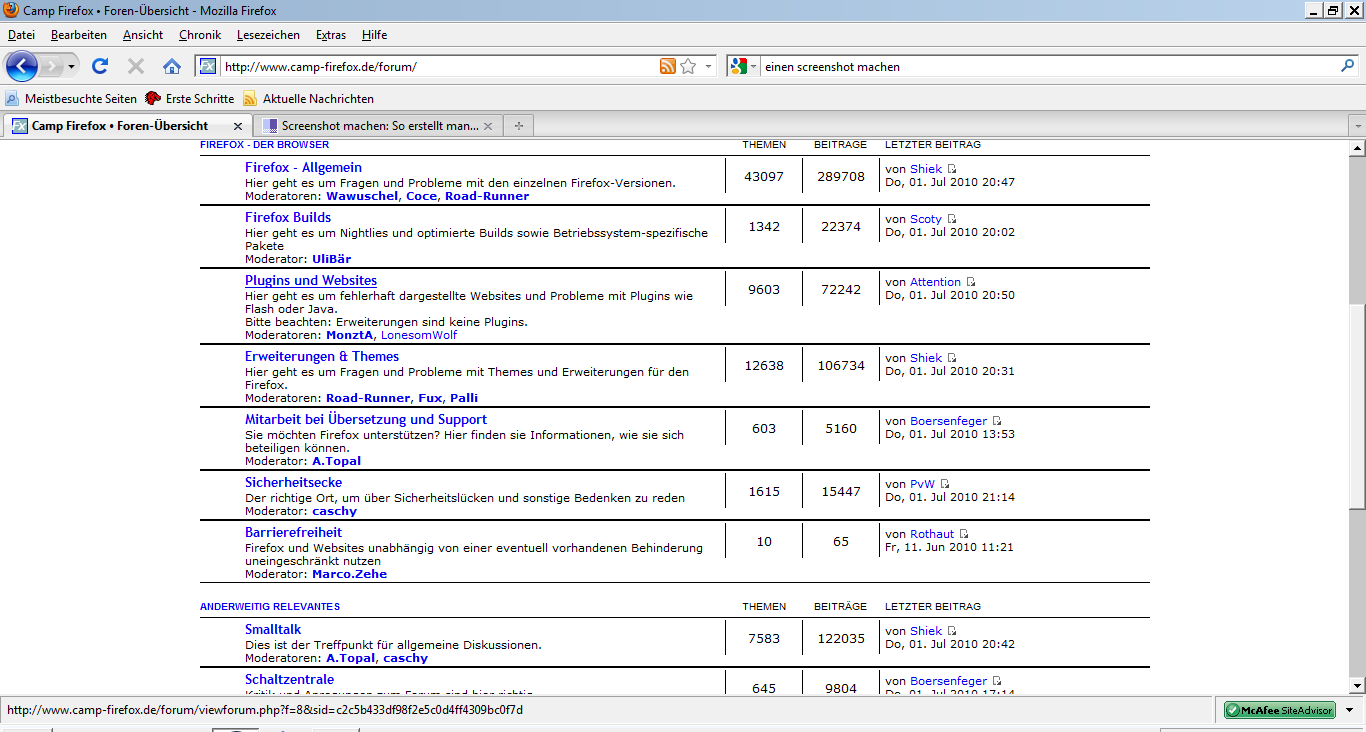The image size is (1366, 732).
Task: Open the Plugins und Websites forum
Action: click(311, 281)
